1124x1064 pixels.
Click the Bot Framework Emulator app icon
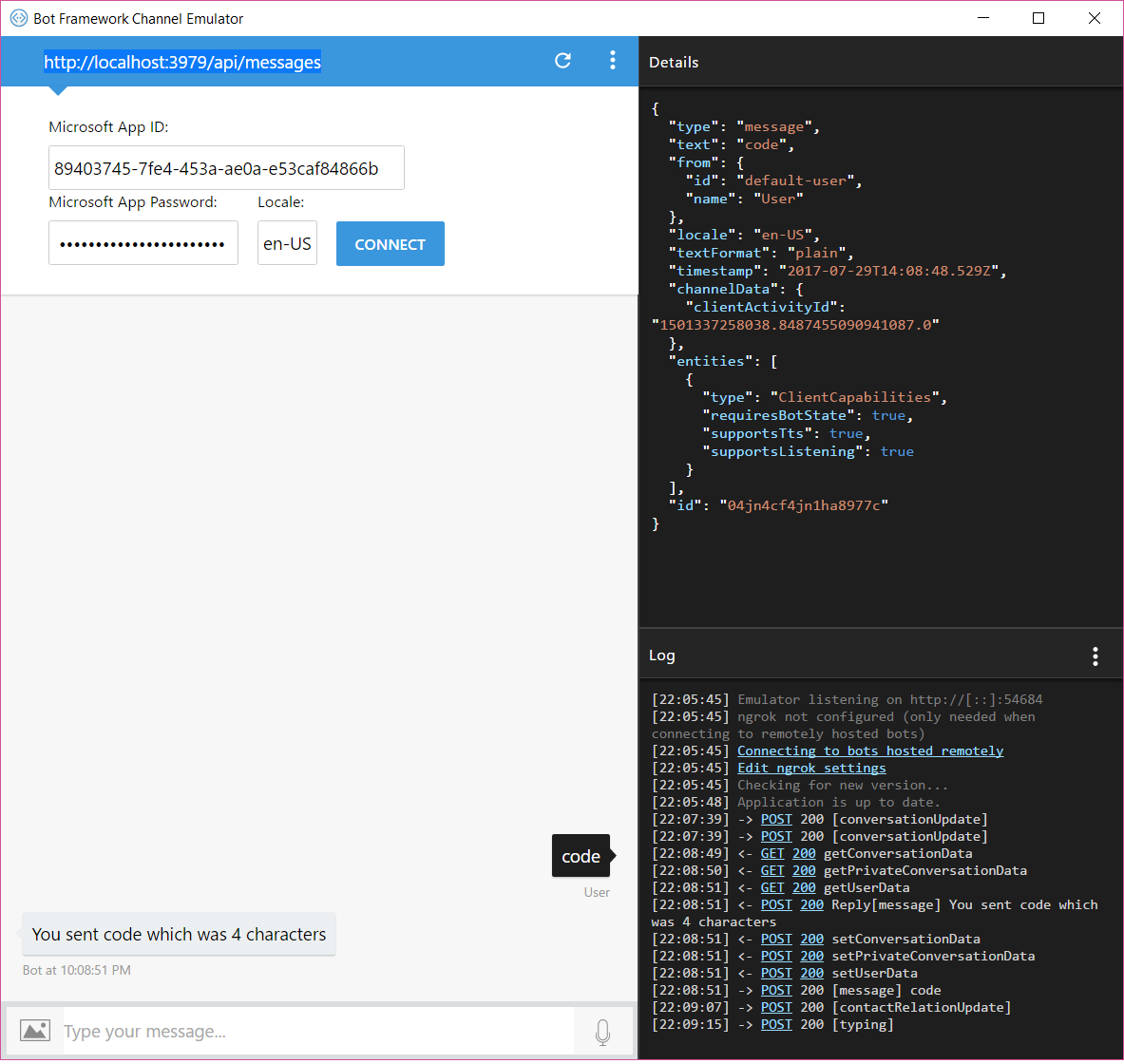16,18
